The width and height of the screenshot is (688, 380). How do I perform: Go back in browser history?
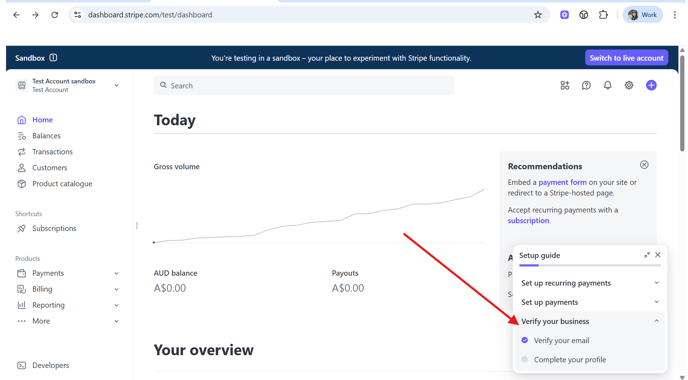coord(16,15)
